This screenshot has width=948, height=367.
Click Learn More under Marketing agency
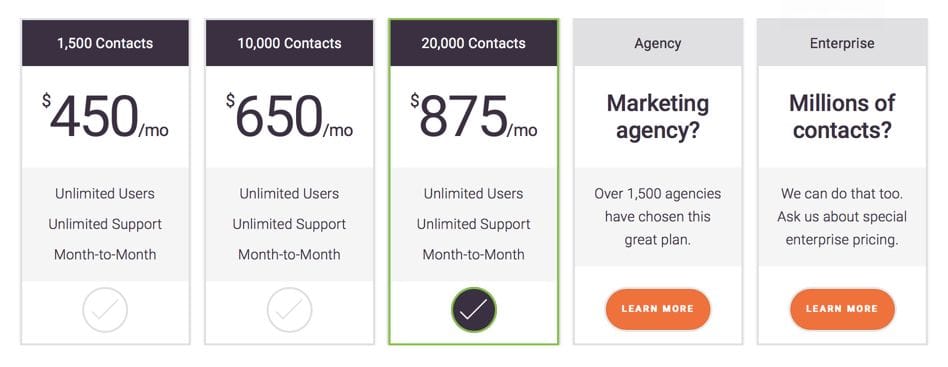click(x=658, y=309)
